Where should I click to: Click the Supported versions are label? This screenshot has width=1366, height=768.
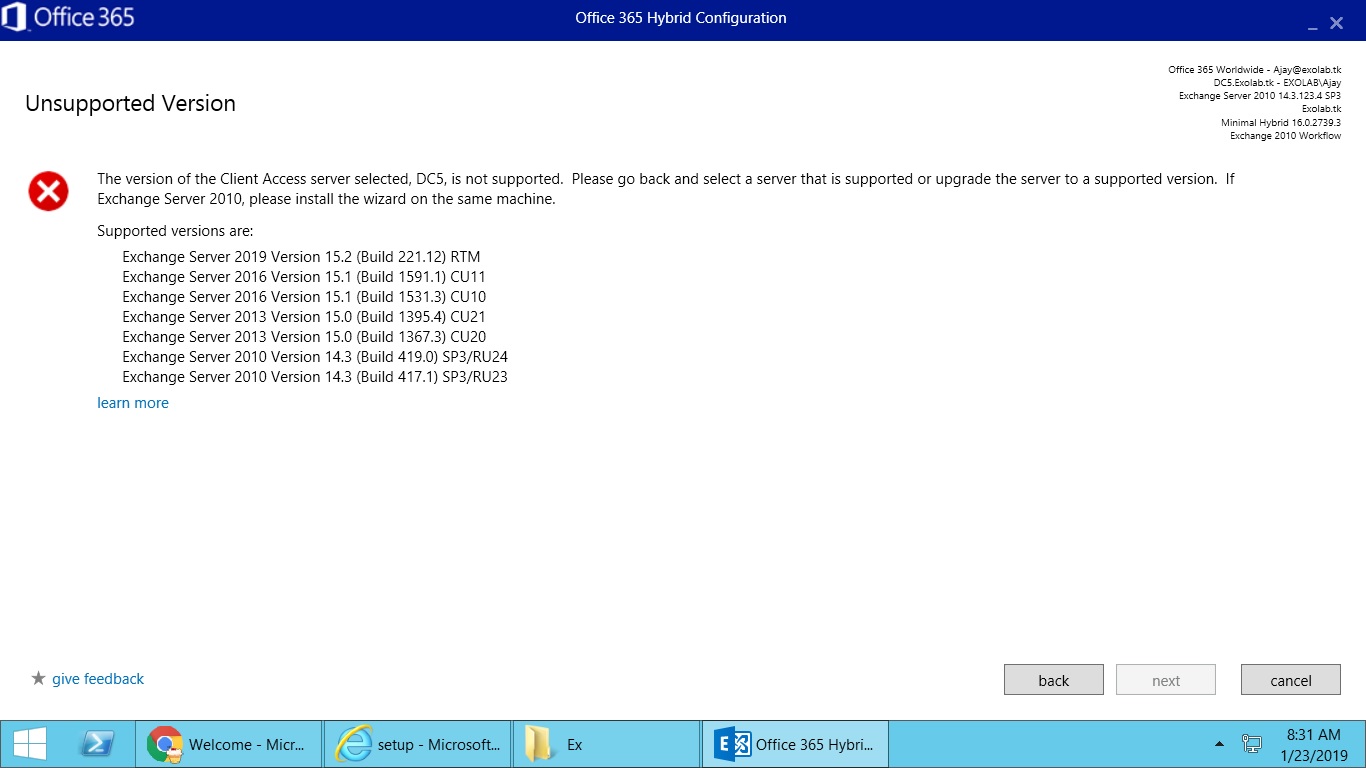[x=175, y=231]
